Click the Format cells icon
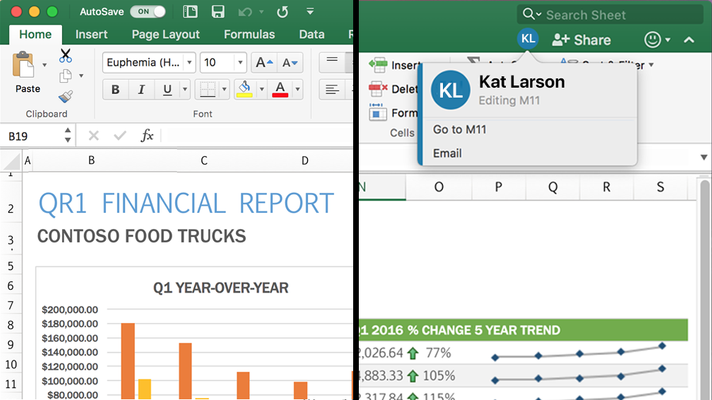712x400 pixels. 378,112
